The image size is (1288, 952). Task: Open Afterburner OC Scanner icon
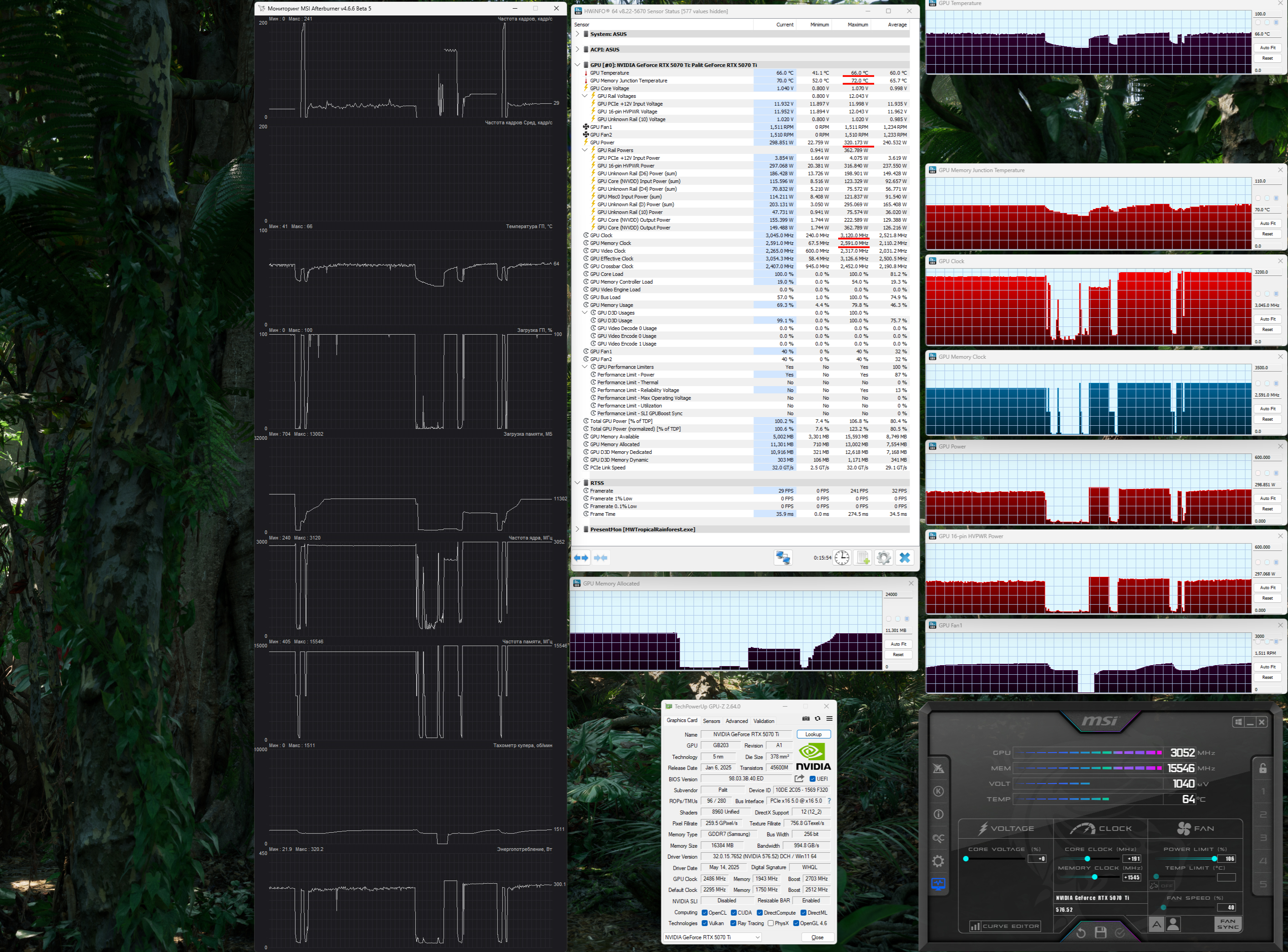coord(938,839)
